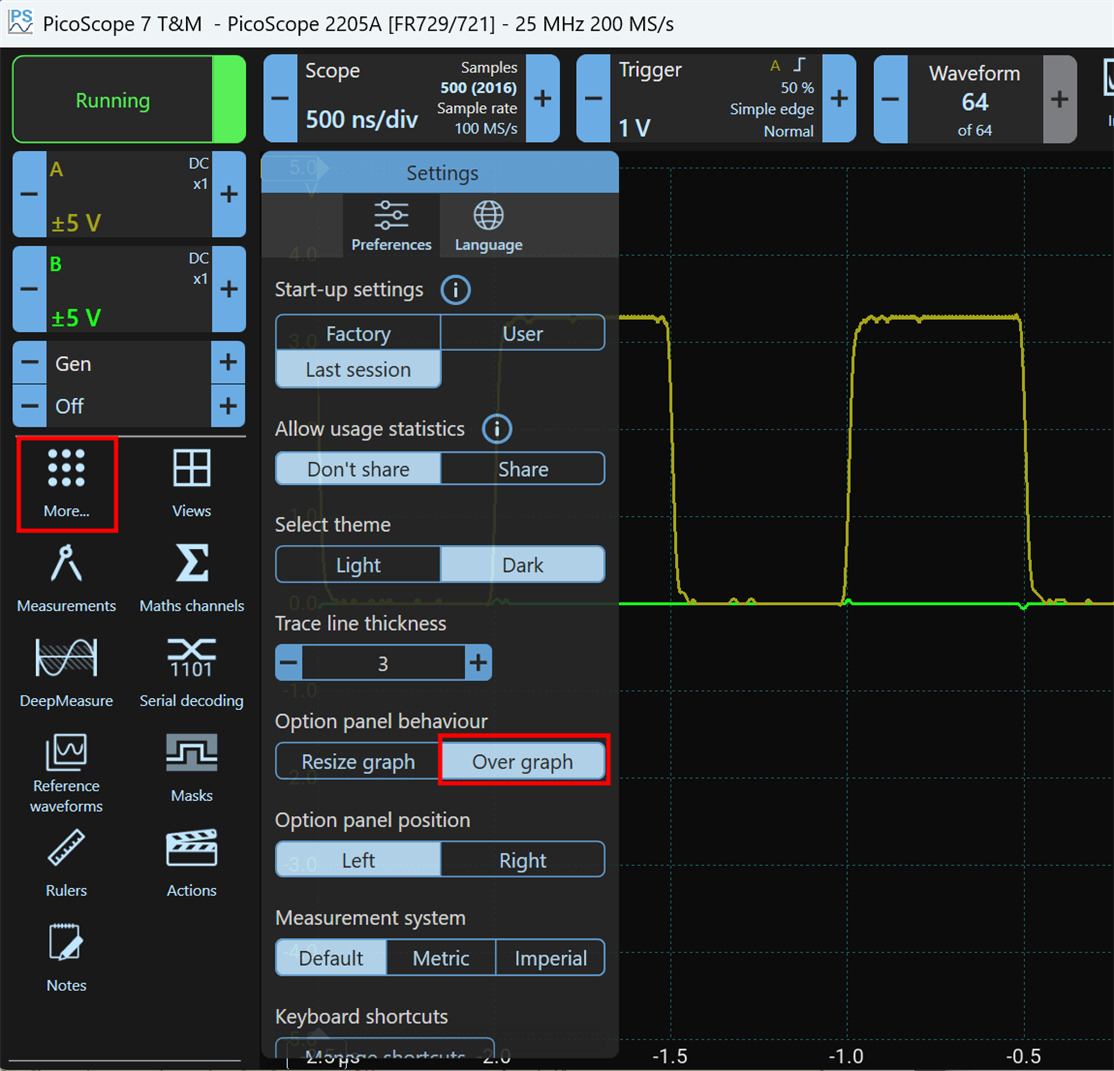Select the Rulers tool
This screenshot has width=1114, height=1071.
67,863
